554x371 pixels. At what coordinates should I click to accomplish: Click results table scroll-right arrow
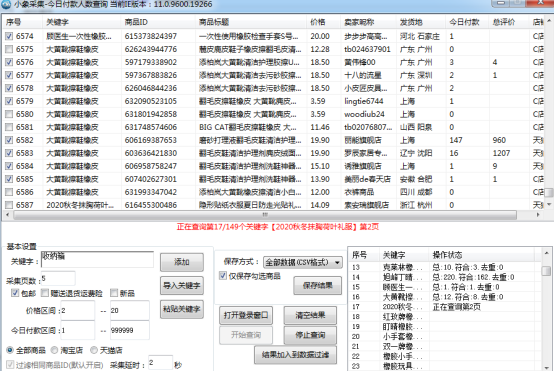click(x=538, y=214)
